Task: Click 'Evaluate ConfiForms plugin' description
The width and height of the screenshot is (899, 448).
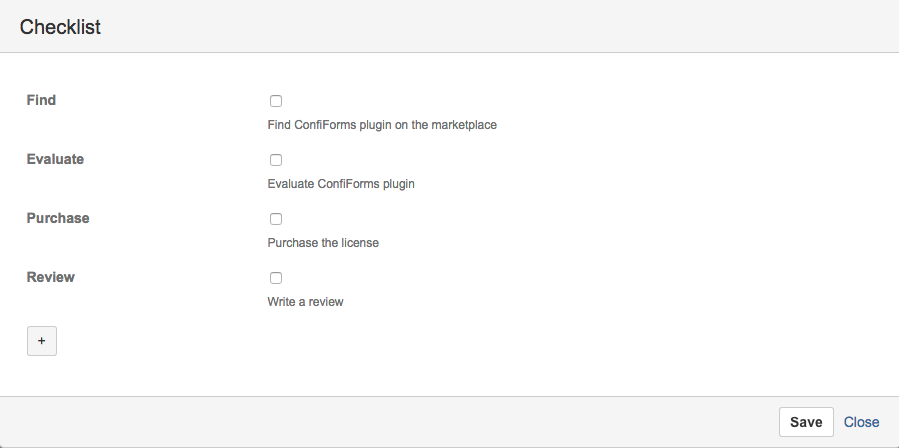Action: (x=341, y=184)
